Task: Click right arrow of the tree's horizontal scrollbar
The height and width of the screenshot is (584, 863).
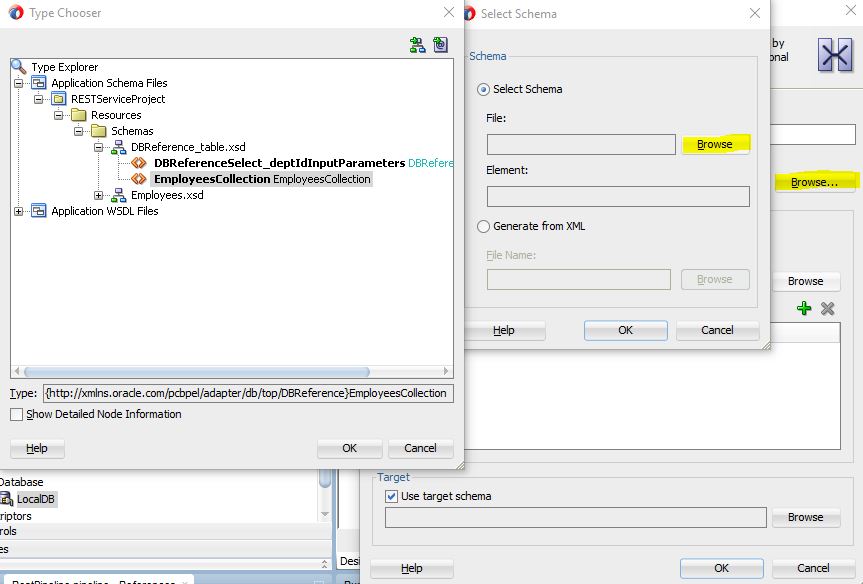Action: pyautogui.click(x=446, y=372)
